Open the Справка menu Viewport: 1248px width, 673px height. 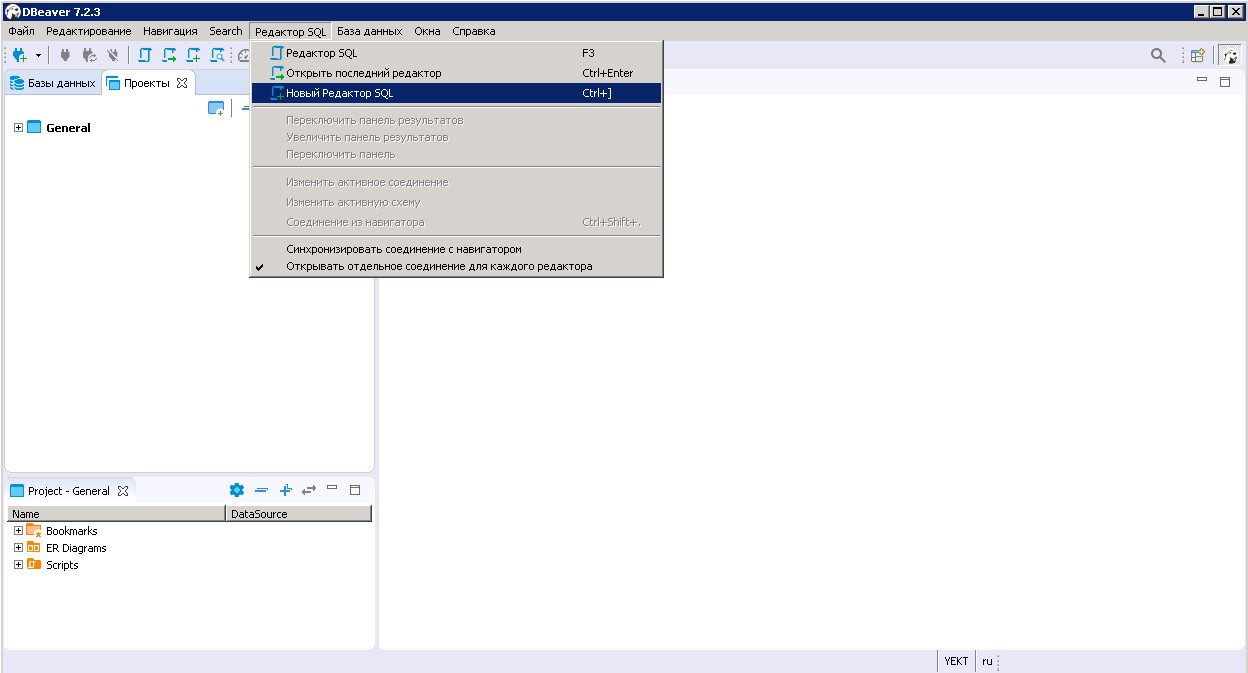[x=474, y=31]
